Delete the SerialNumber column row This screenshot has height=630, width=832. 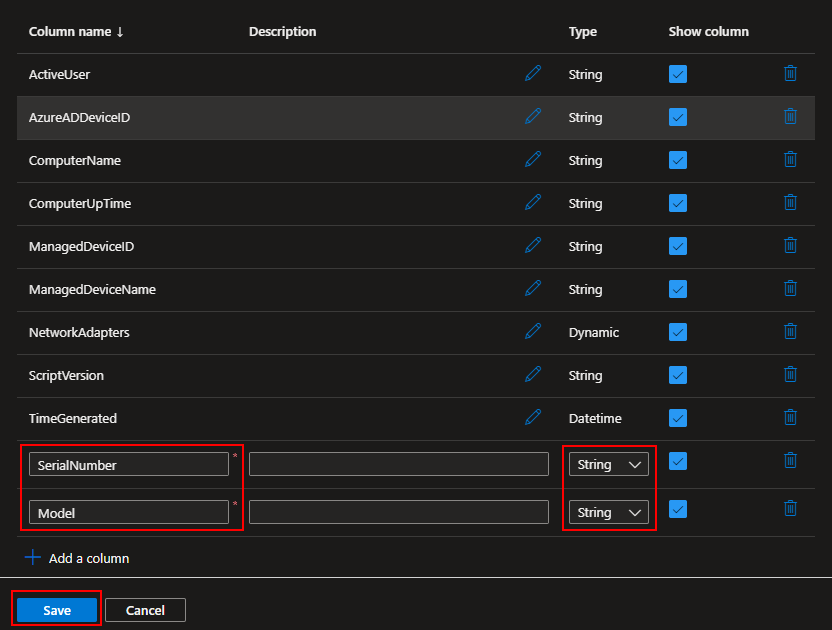point(790,461)
